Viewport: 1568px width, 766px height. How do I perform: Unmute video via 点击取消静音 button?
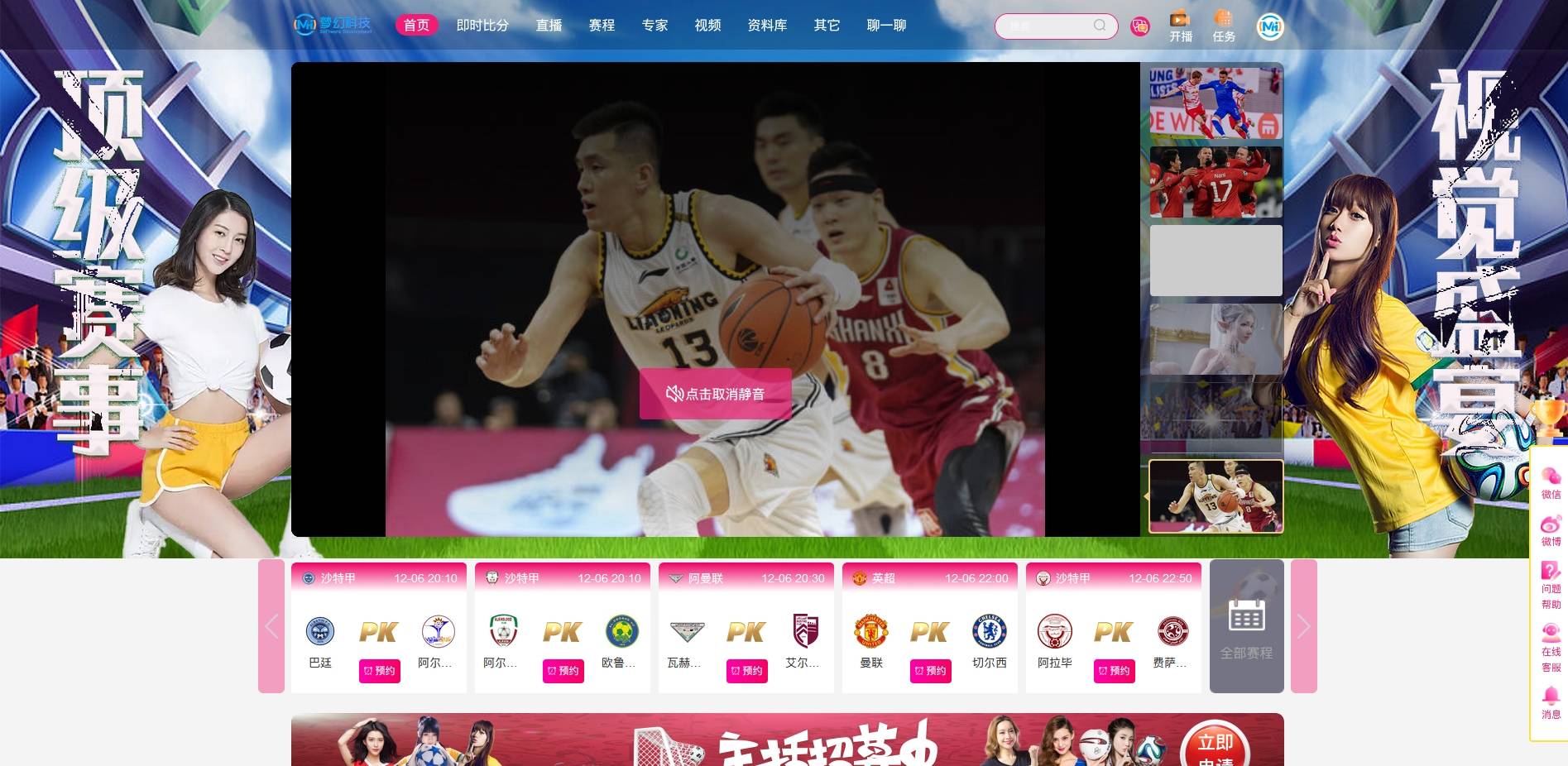715,394
